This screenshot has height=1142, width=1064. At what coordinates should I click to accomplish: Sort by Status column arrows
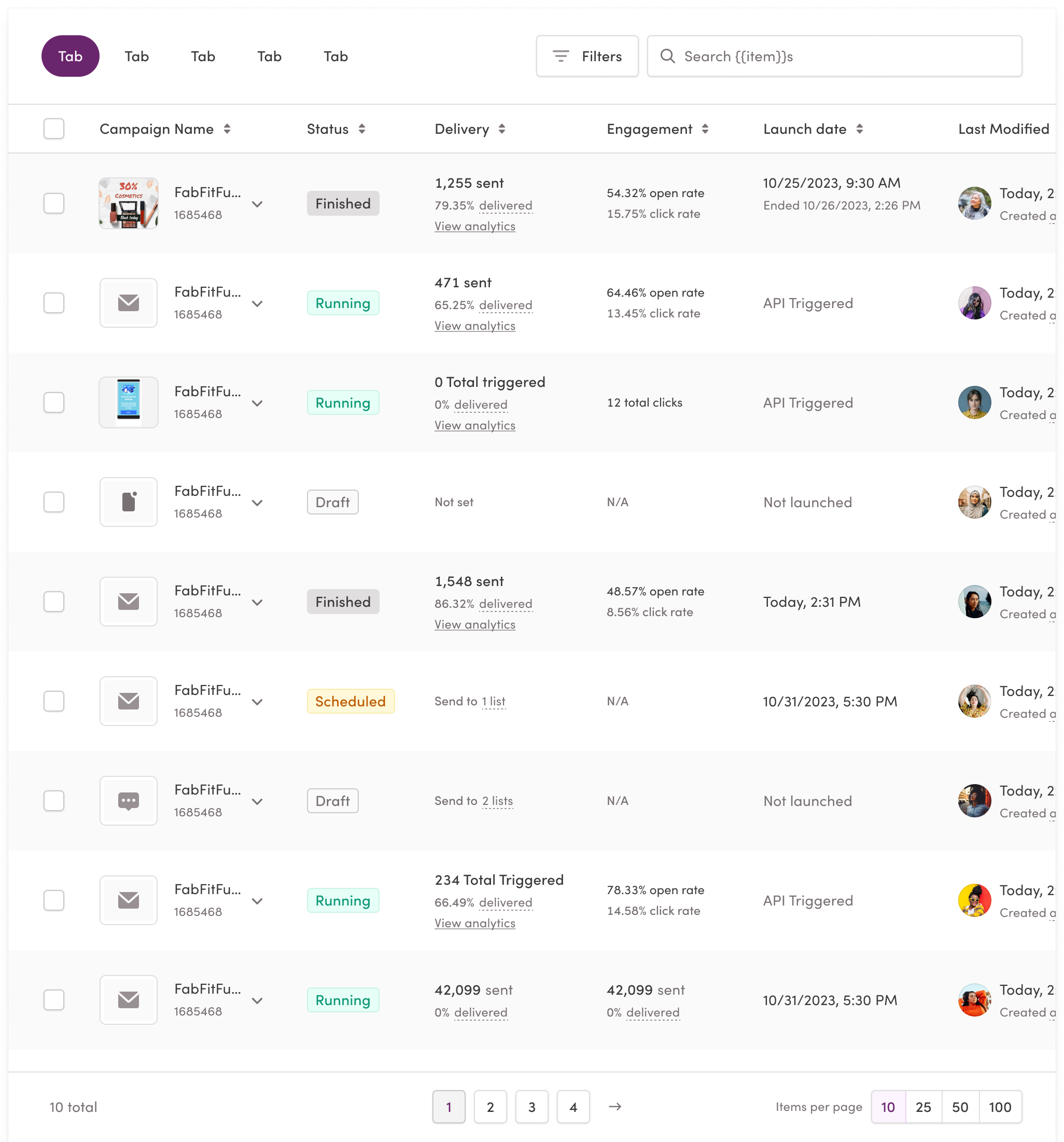(x=362, y=129)
